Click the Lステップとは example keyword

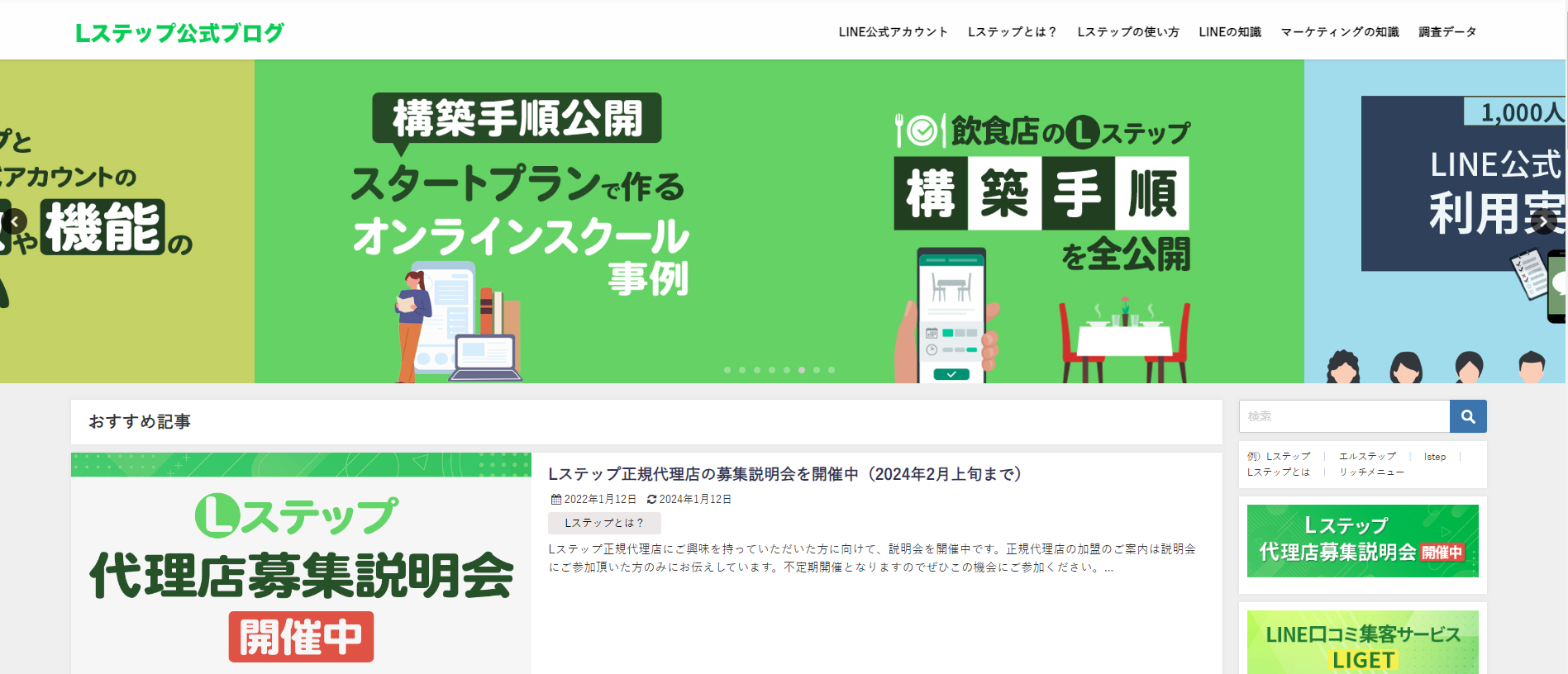point(1278,472)
